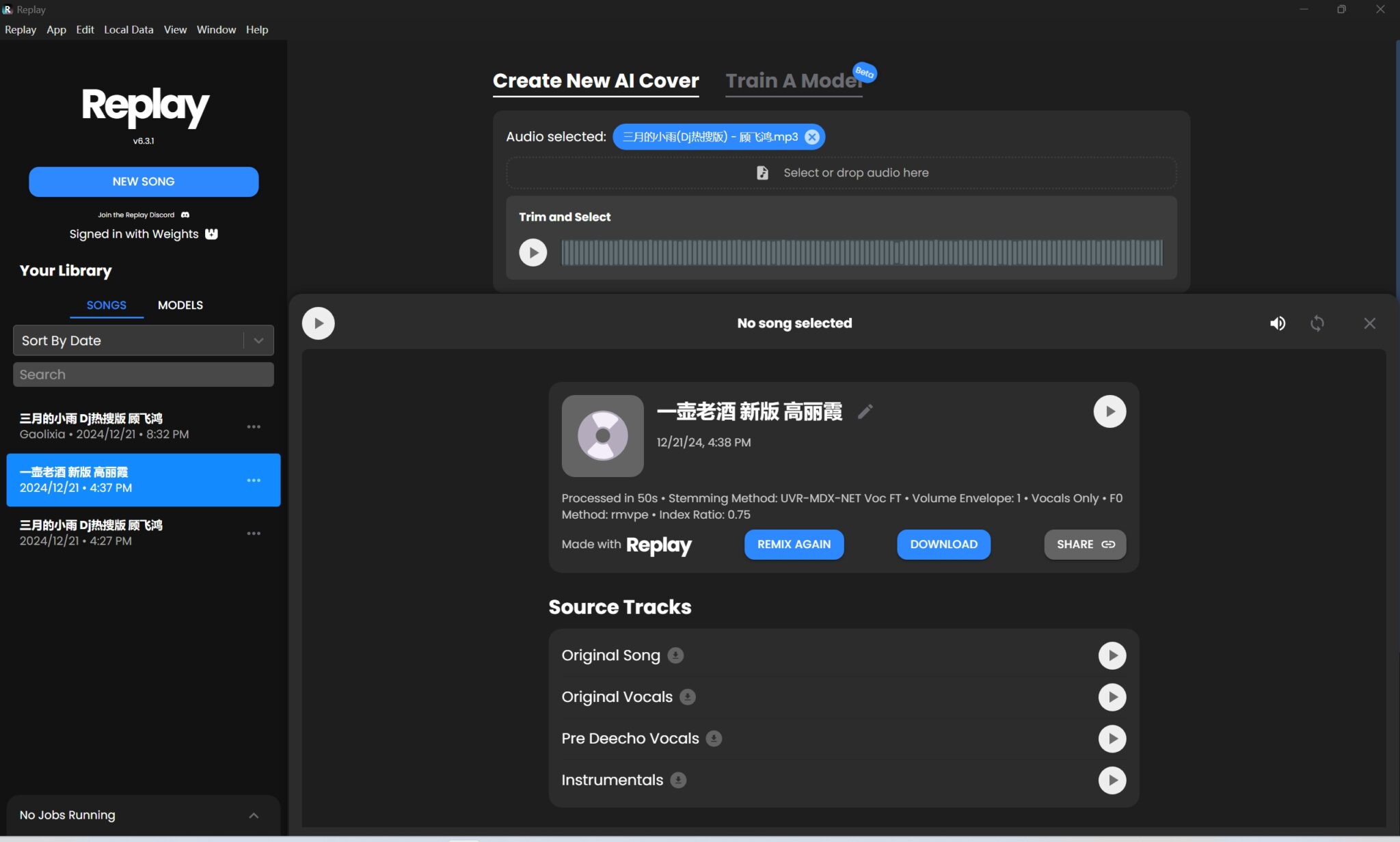Click the REMIX AGAIN button
This screenshot has height=842, width=1400.
793,544
